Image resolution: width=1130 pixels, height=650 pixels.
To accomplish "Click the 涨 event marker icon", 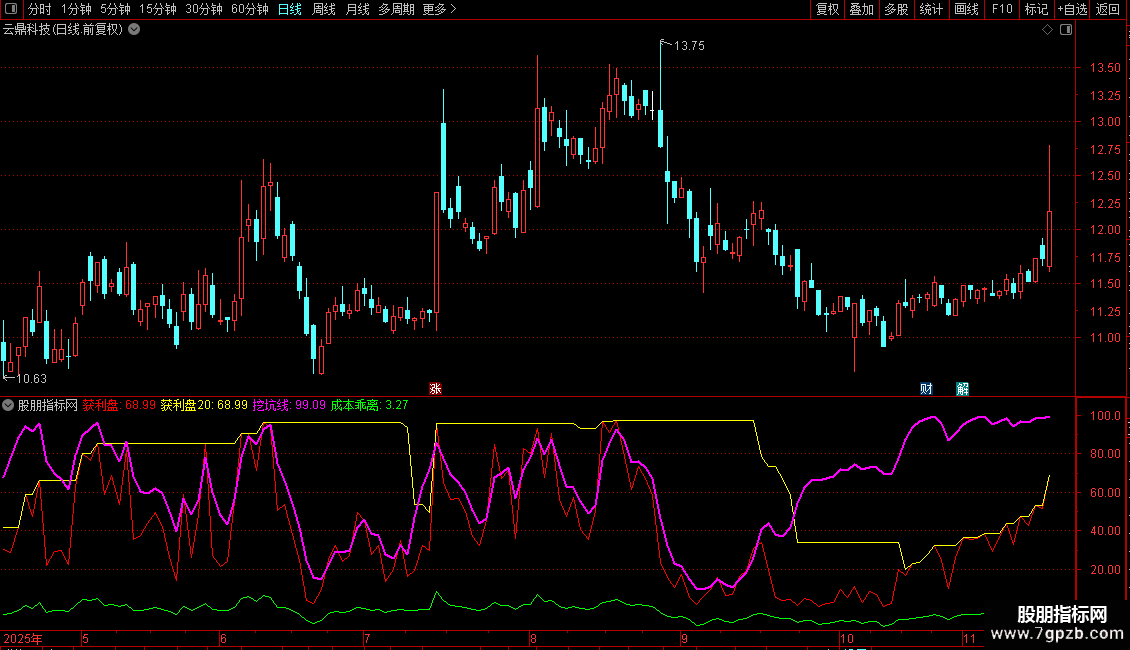I will 435,388.
